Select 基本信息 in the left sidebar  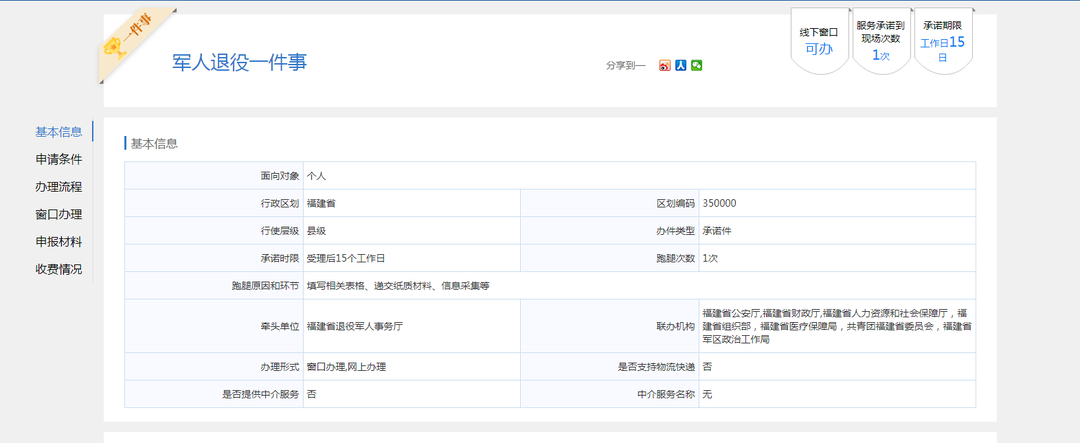(x=58, y=132)
